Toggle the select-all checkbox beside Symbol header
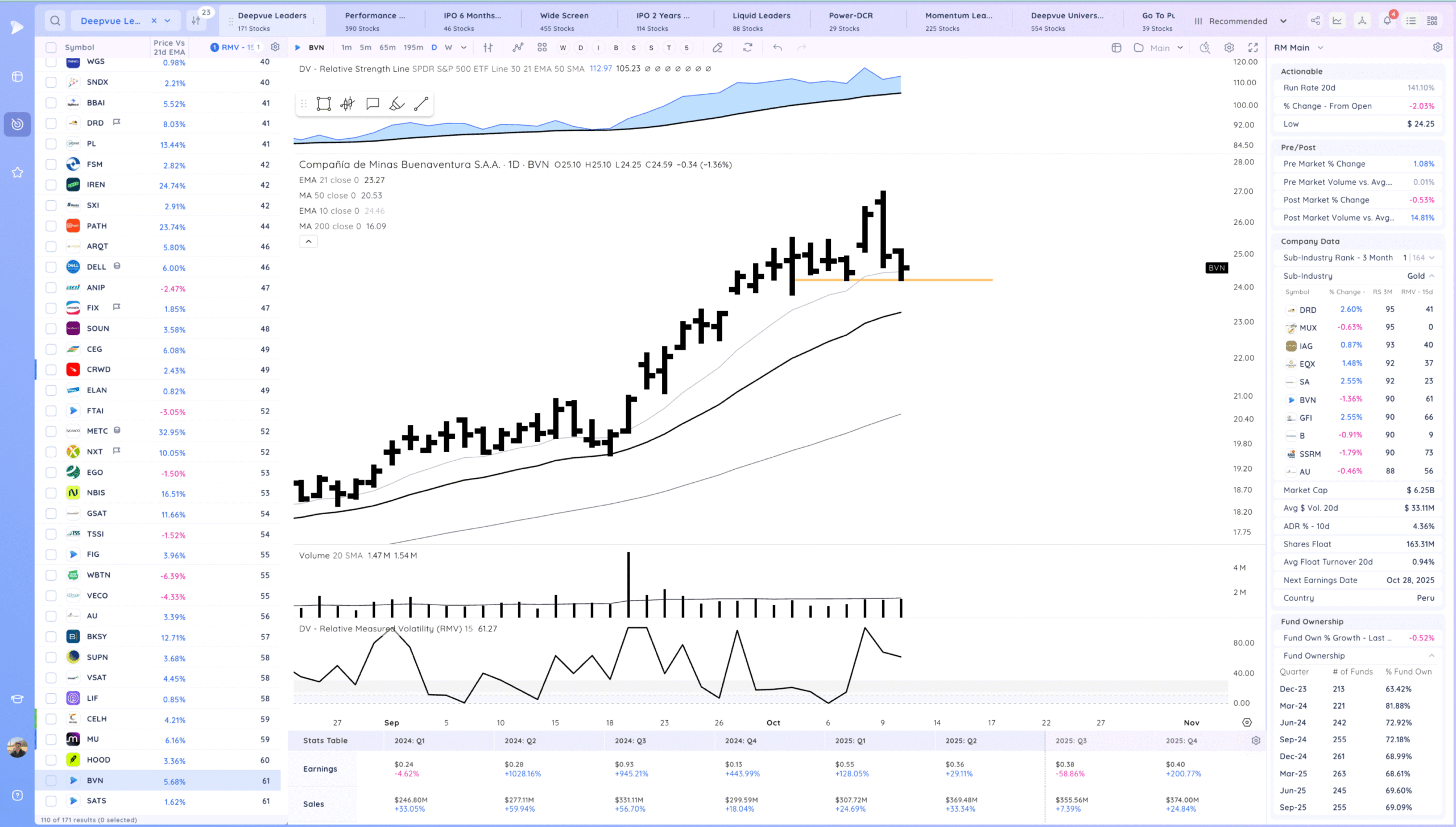This screenshot has width=1456, height=827. coord(51,47)
